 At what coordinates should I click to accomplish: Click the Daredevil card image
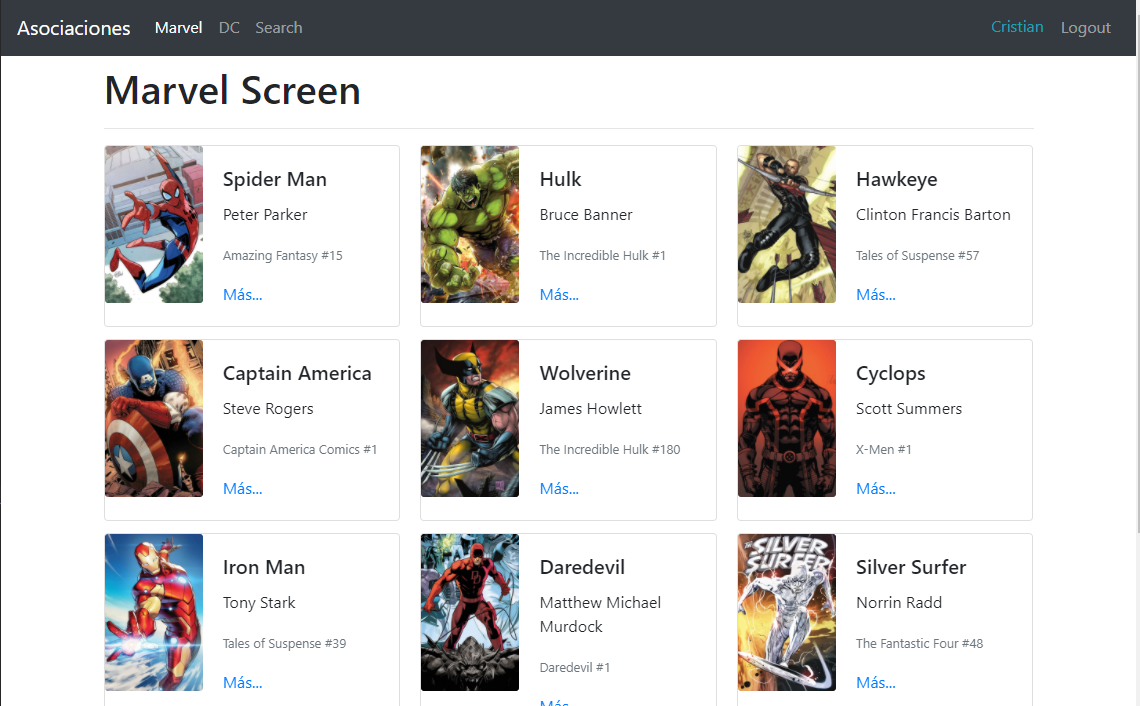tap(469, 612)
